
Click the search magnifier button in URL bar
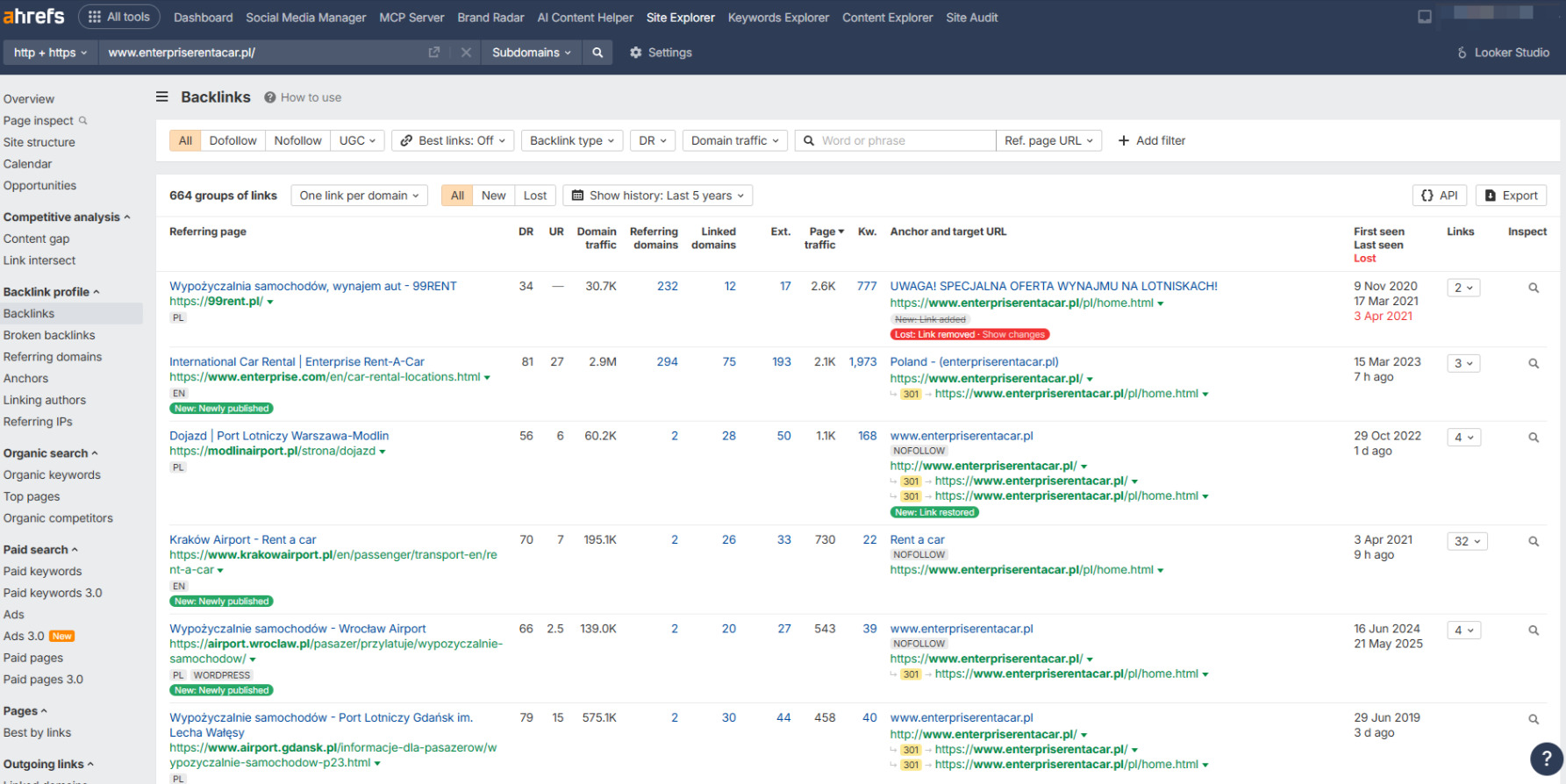tap(597, 53)
